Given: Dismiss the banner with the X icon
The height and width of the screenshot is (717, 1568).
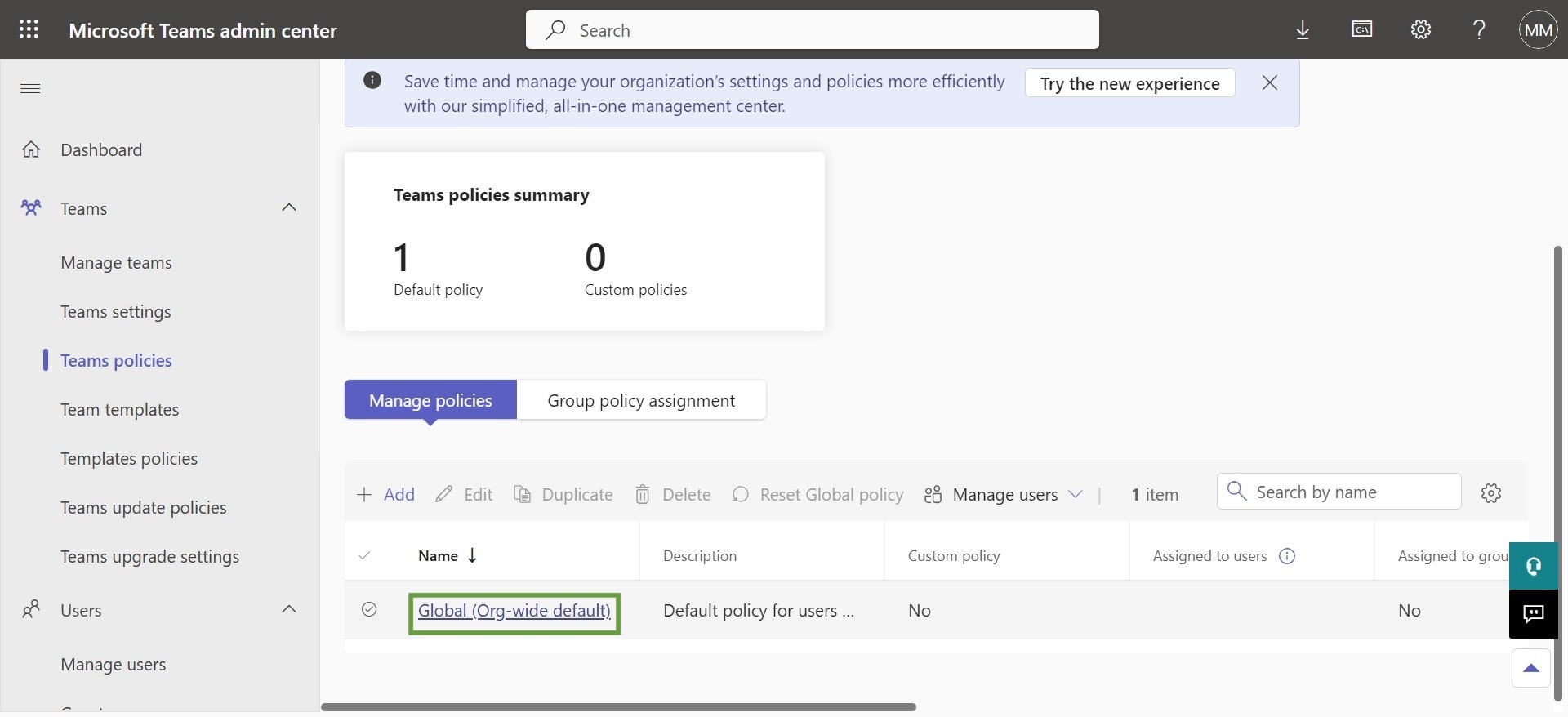Looking at the screenshot, I should point(1269,82).
